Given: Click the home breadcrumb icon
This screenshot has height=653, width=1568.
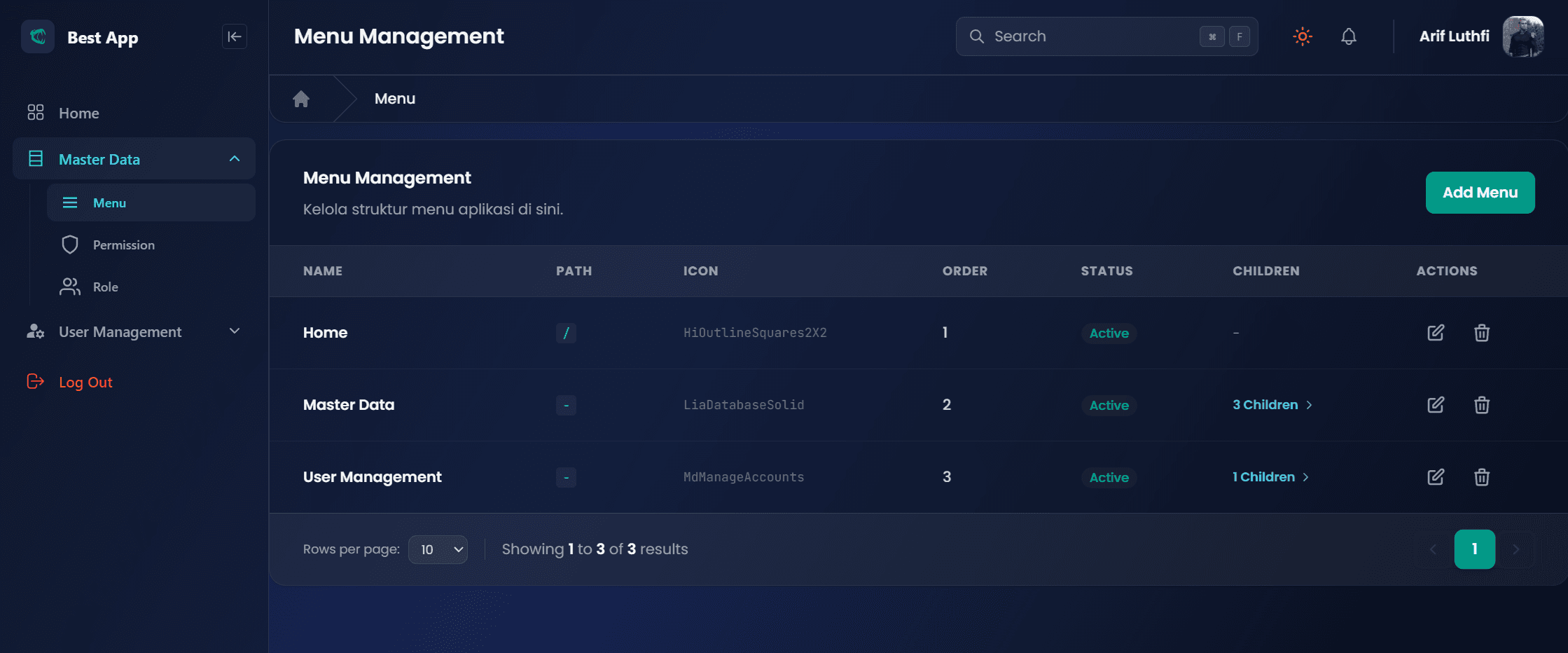Looking at the screenshot, I should pos(300,98).
